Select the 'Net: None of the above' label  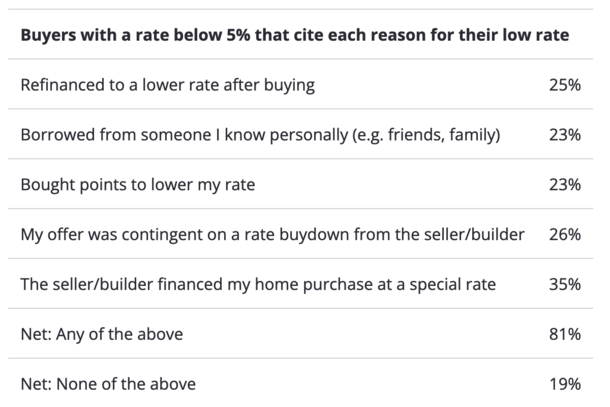pyautogui.click(x=108, y=383)
